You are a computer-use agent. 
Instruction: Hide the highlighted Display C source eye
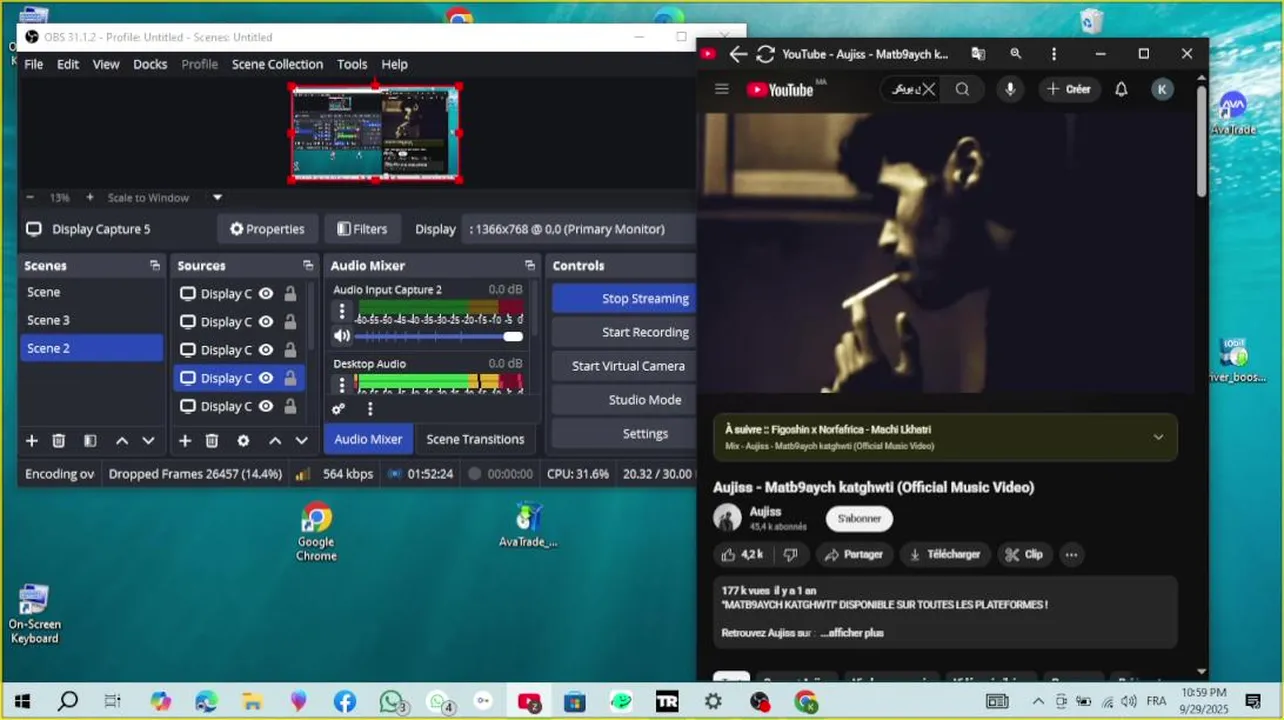(266, 378)
